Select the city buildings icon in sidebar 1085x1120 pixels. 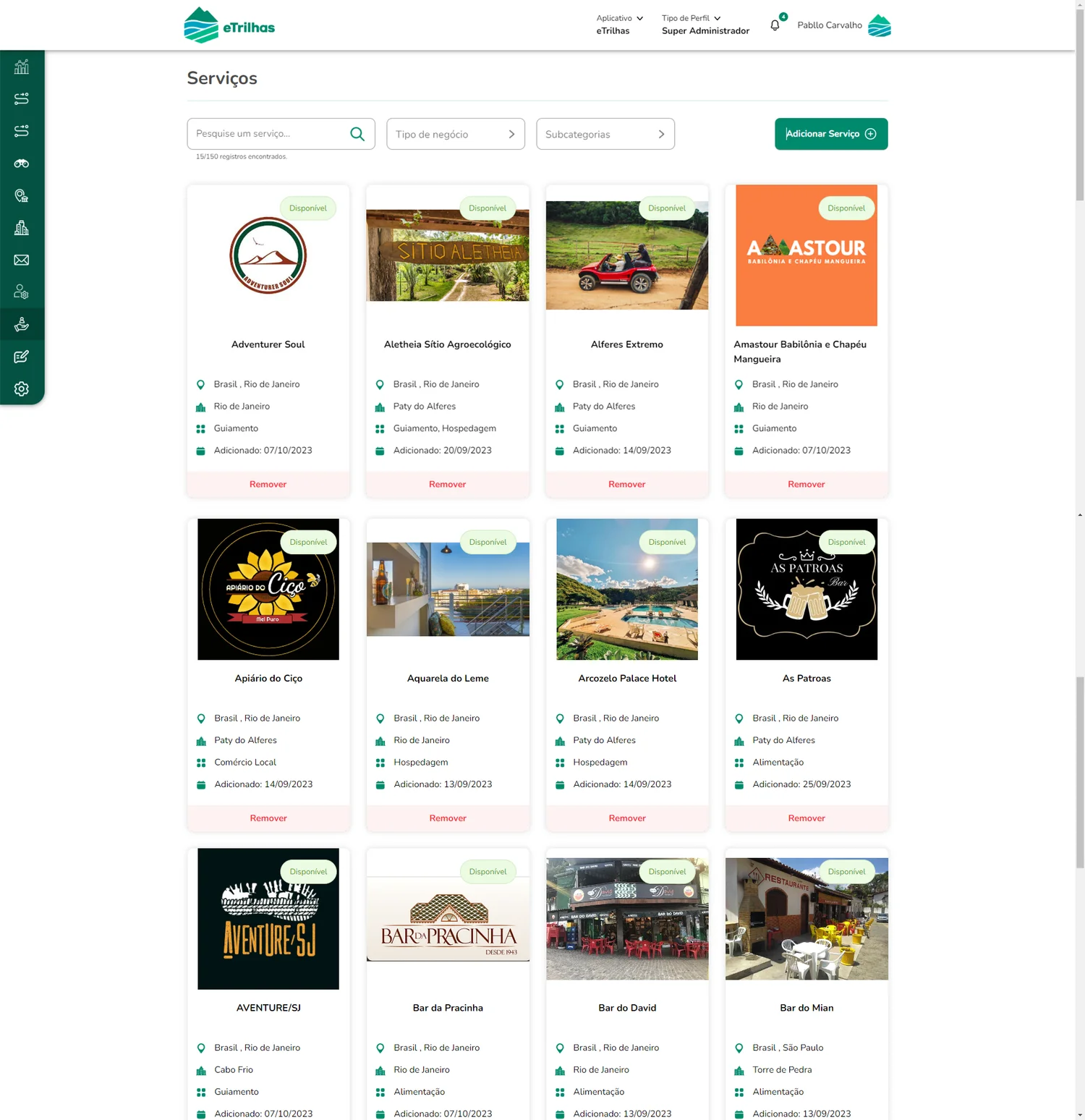[22, 228]
